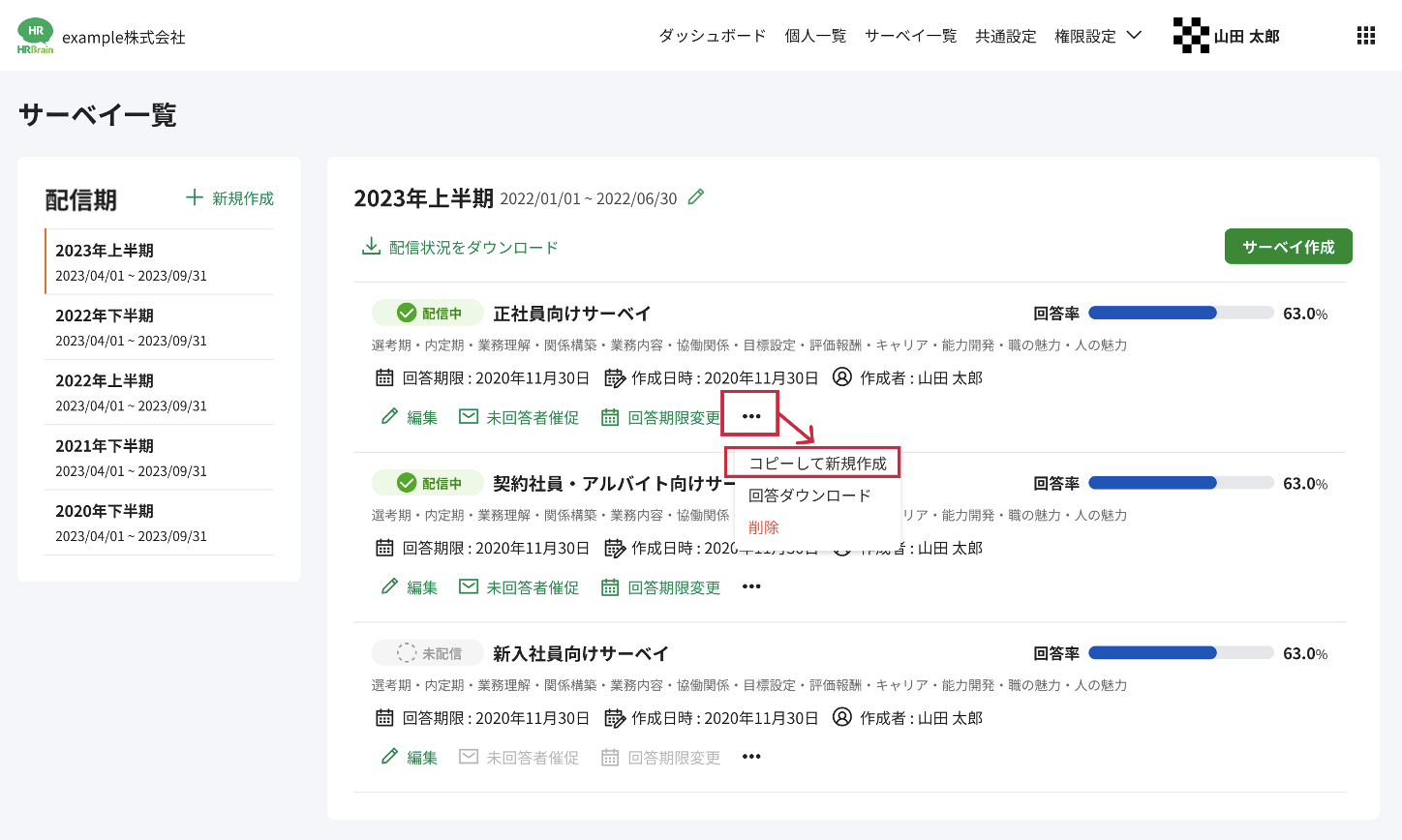Viewport: 1402px width, 840px height.
Task: Click the 配信中 status badge on 正社員向けサーベイ
Action: coord(428,313)
